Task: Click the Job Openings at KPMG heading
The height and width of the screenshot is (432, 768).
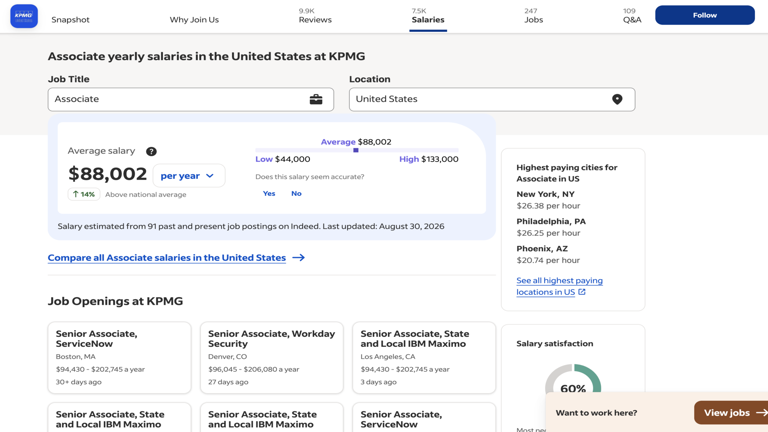Action: point(115,301)
